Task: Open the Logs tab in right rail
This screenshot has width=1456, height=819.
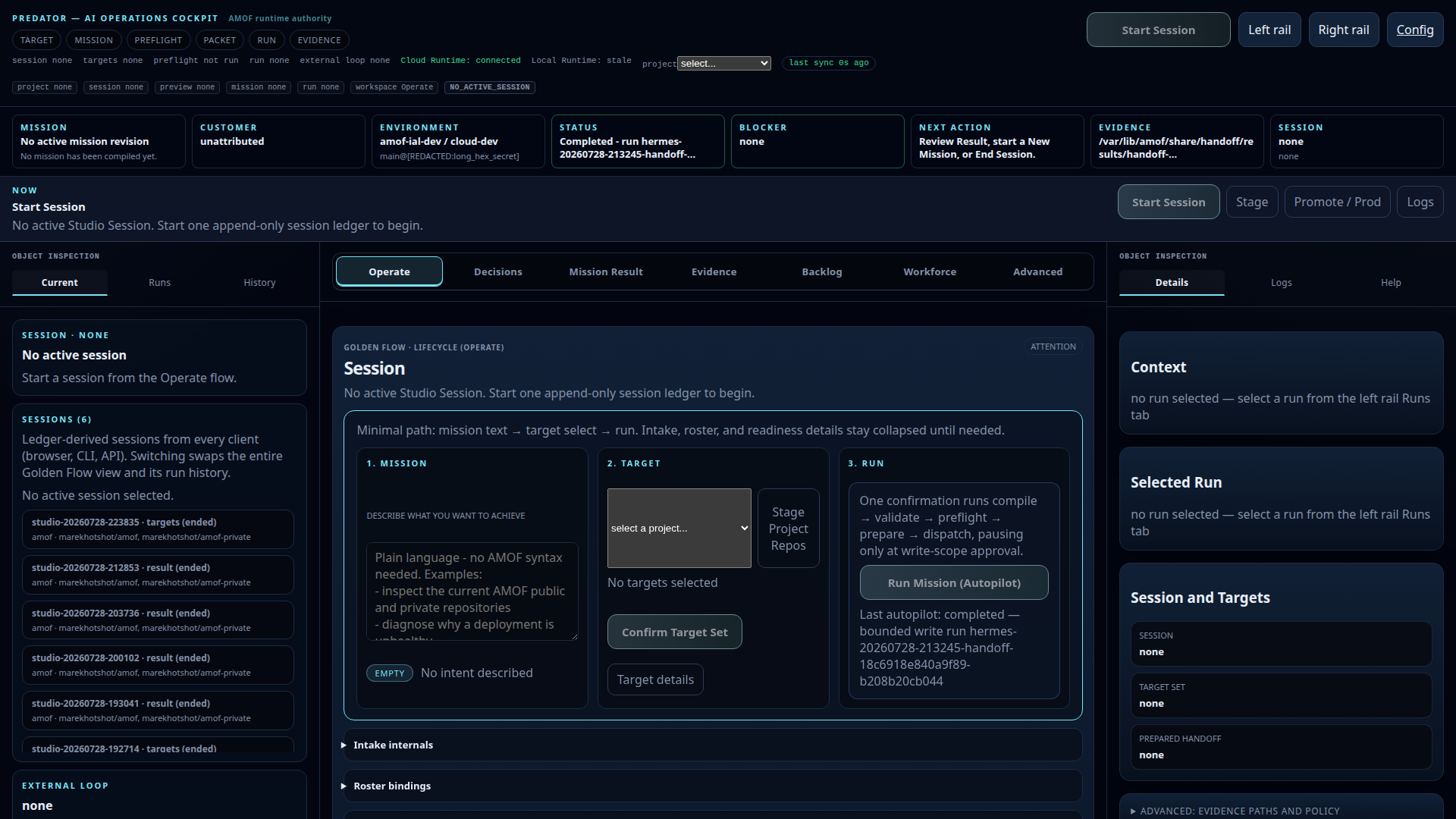Action: coord(1281,282)
